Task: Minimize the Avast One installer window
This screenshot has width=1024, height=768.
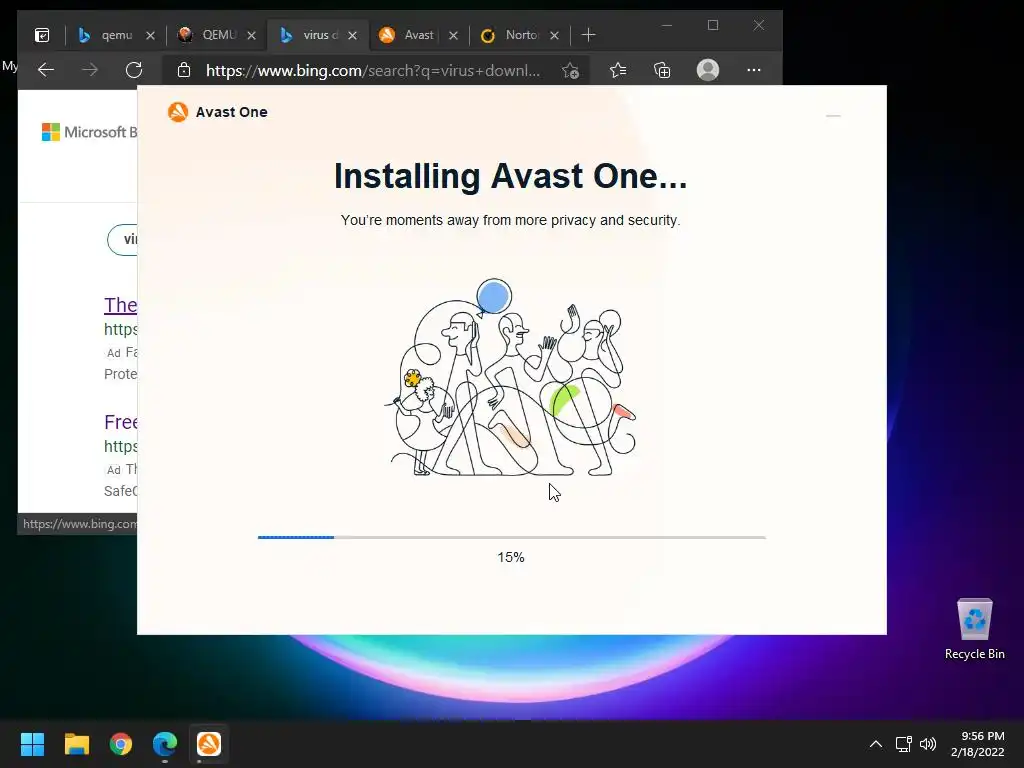Action: tap(833, 116)
